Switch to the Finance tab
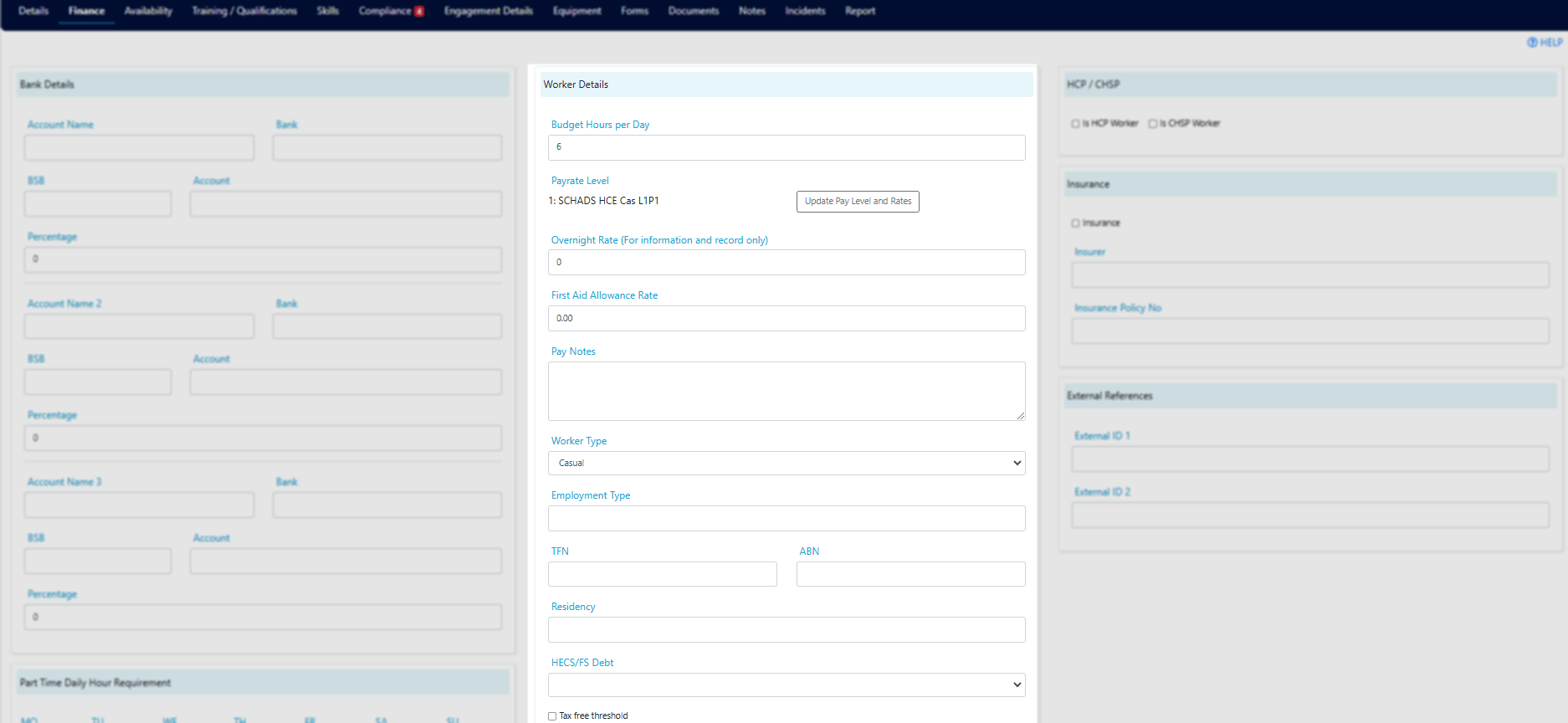 pyautogui.click(x=86, y=11)
